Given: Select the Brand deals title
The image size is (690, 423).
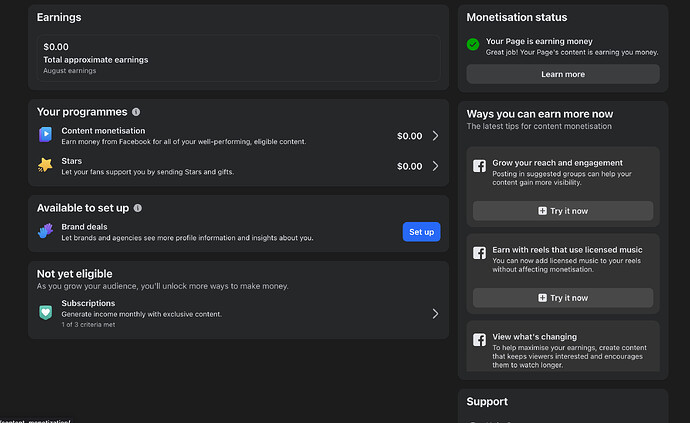Looking at the screenshot, I should 84,227.
